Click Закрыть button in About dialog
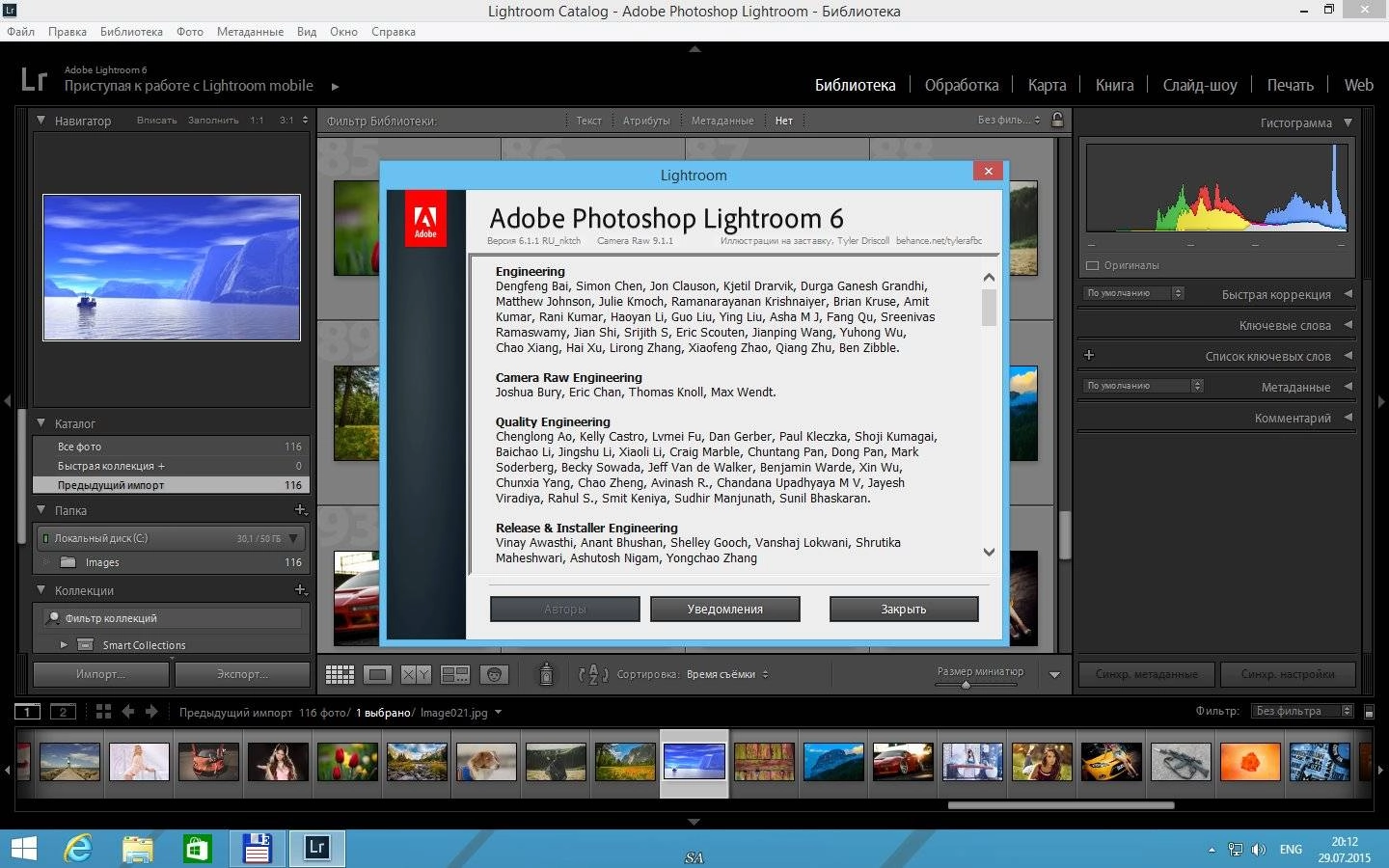 tap(904, 609)
